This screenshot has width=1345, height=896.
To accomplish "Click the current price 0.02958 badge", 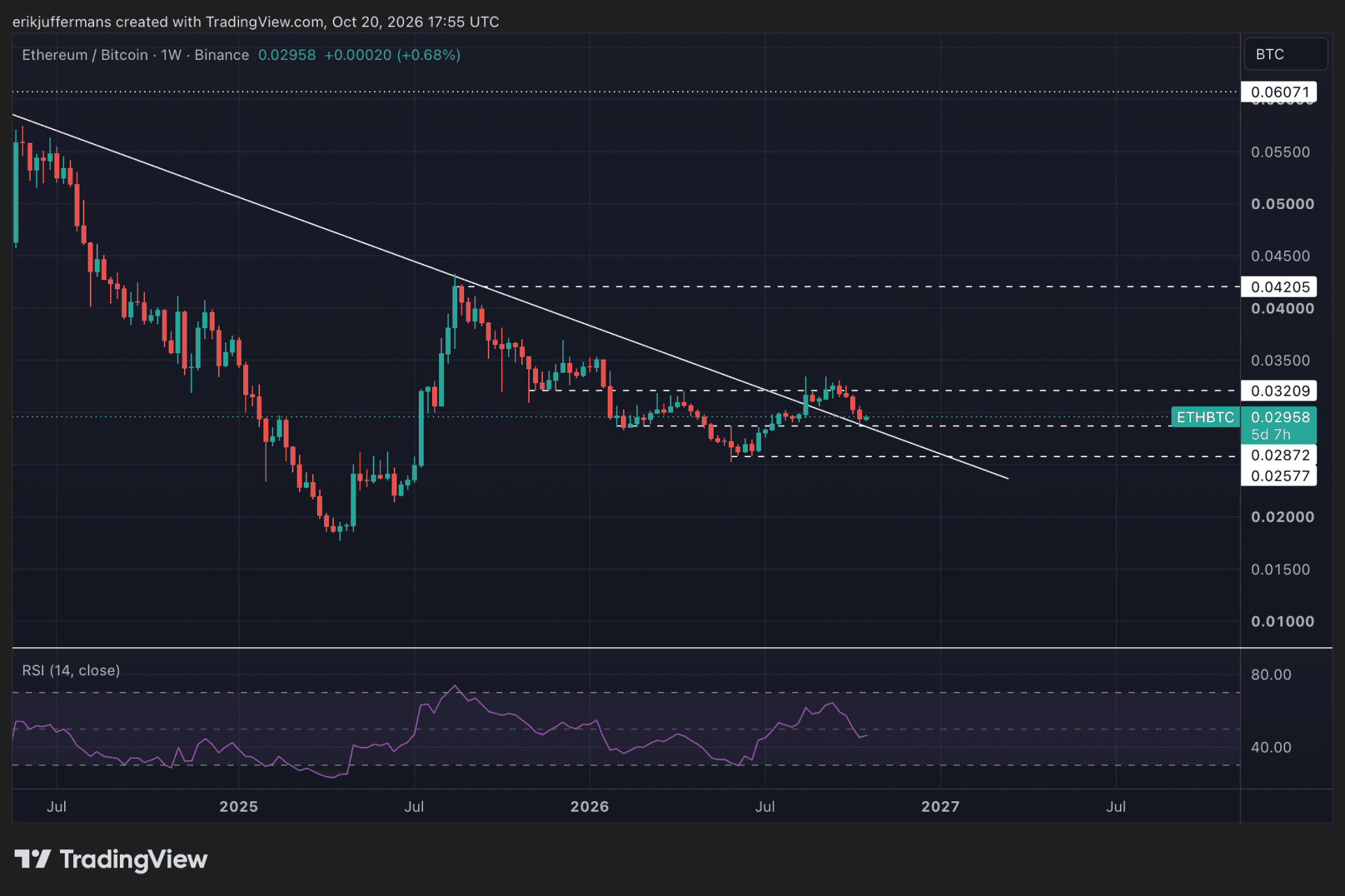I will pos(1279,417).
